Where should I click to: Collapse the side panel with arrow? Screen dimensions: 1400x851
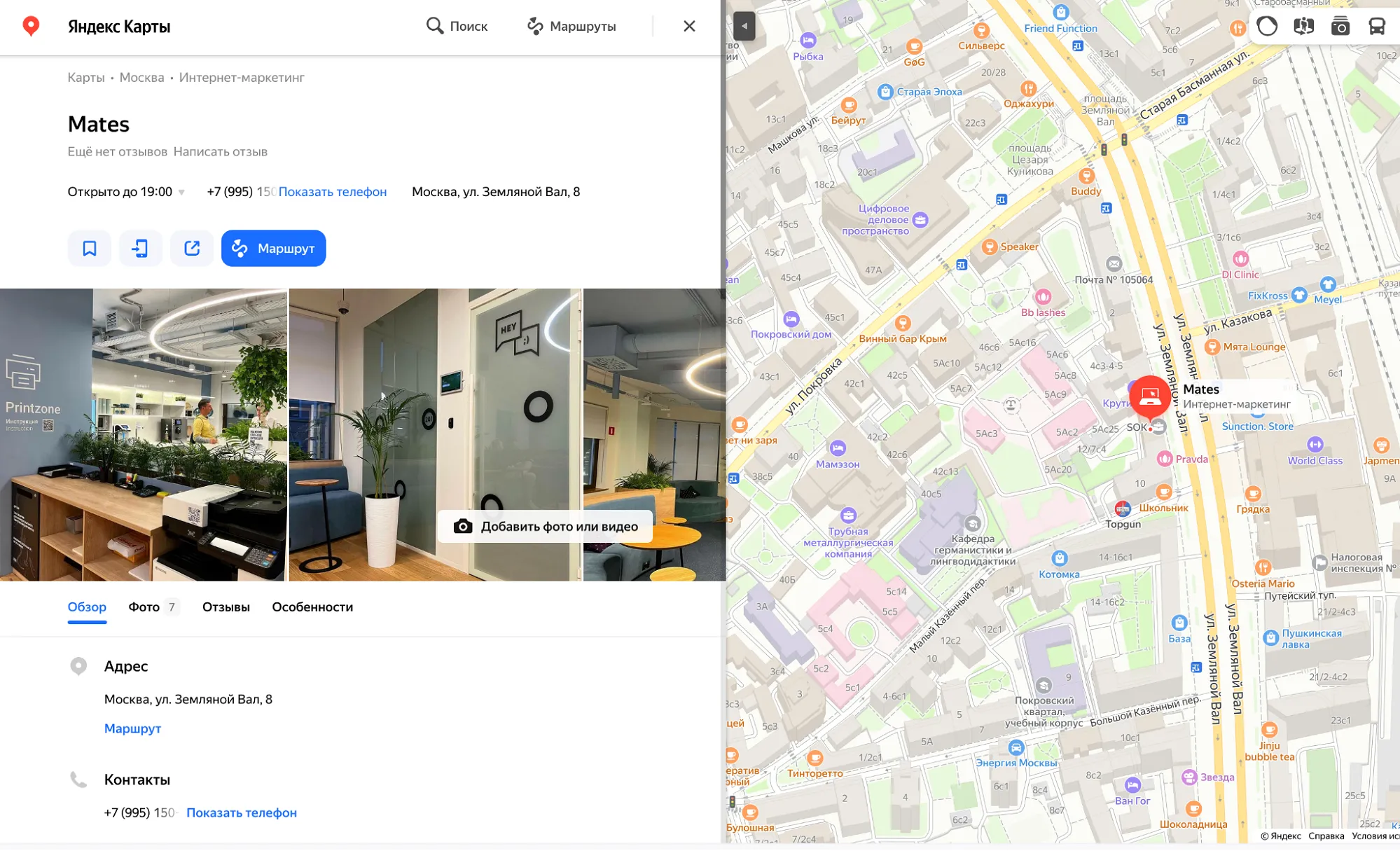point(744,26)
